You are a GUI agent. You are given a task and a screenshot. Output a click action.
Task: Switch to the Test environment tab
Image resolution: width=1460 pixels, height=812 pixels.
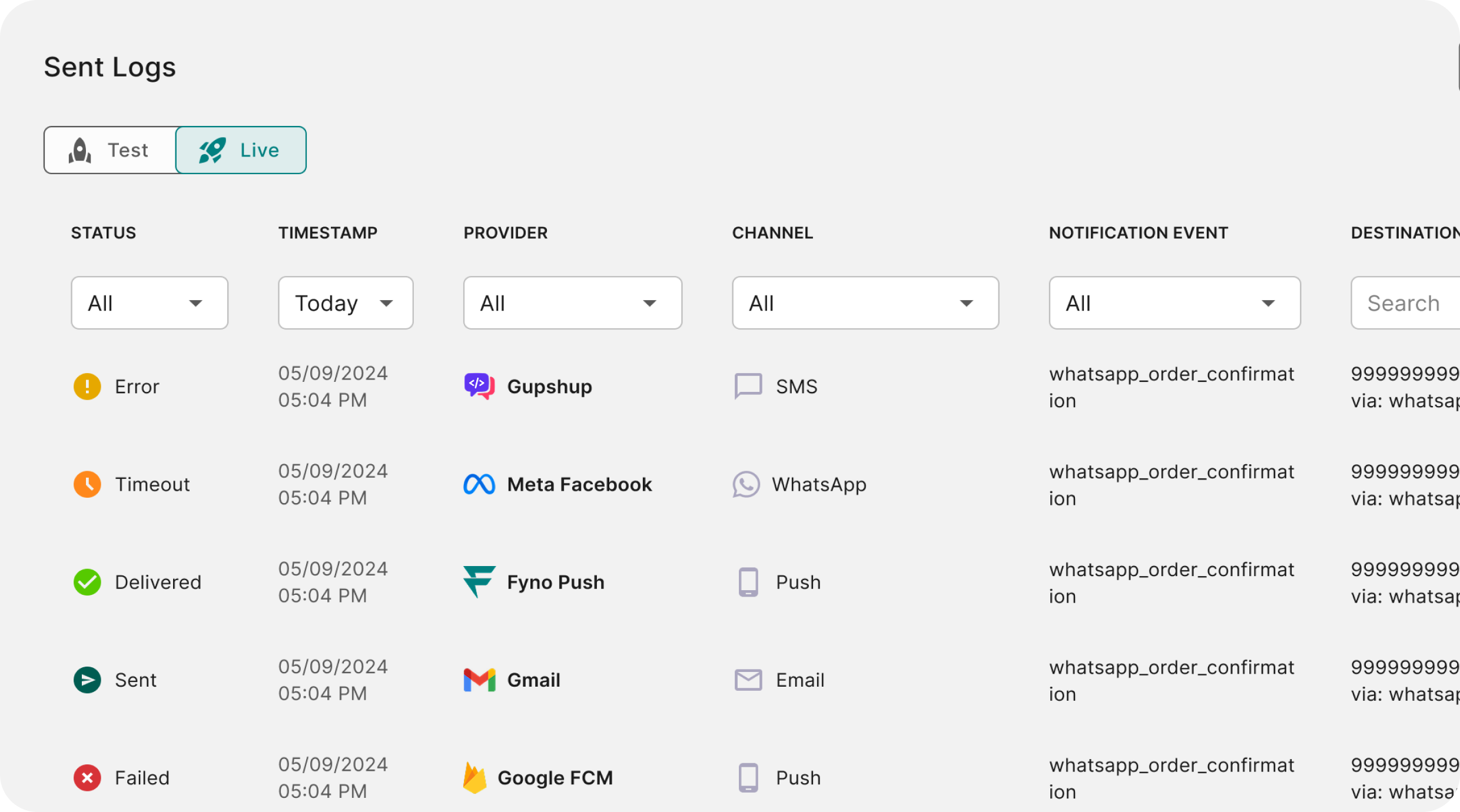[110, 150]
